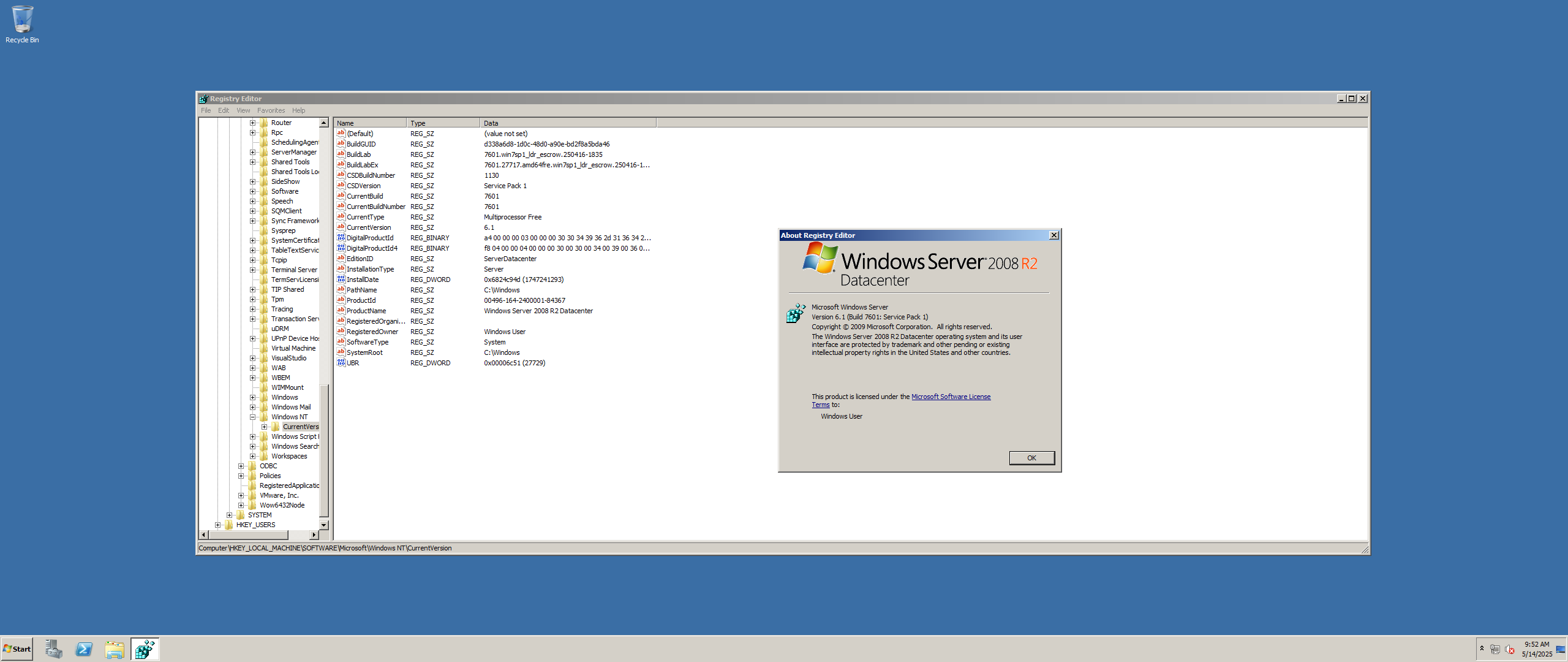Expand the Wow6432Node tree node
This screenshot has width=1568, height=662.
tap(241, 505)
